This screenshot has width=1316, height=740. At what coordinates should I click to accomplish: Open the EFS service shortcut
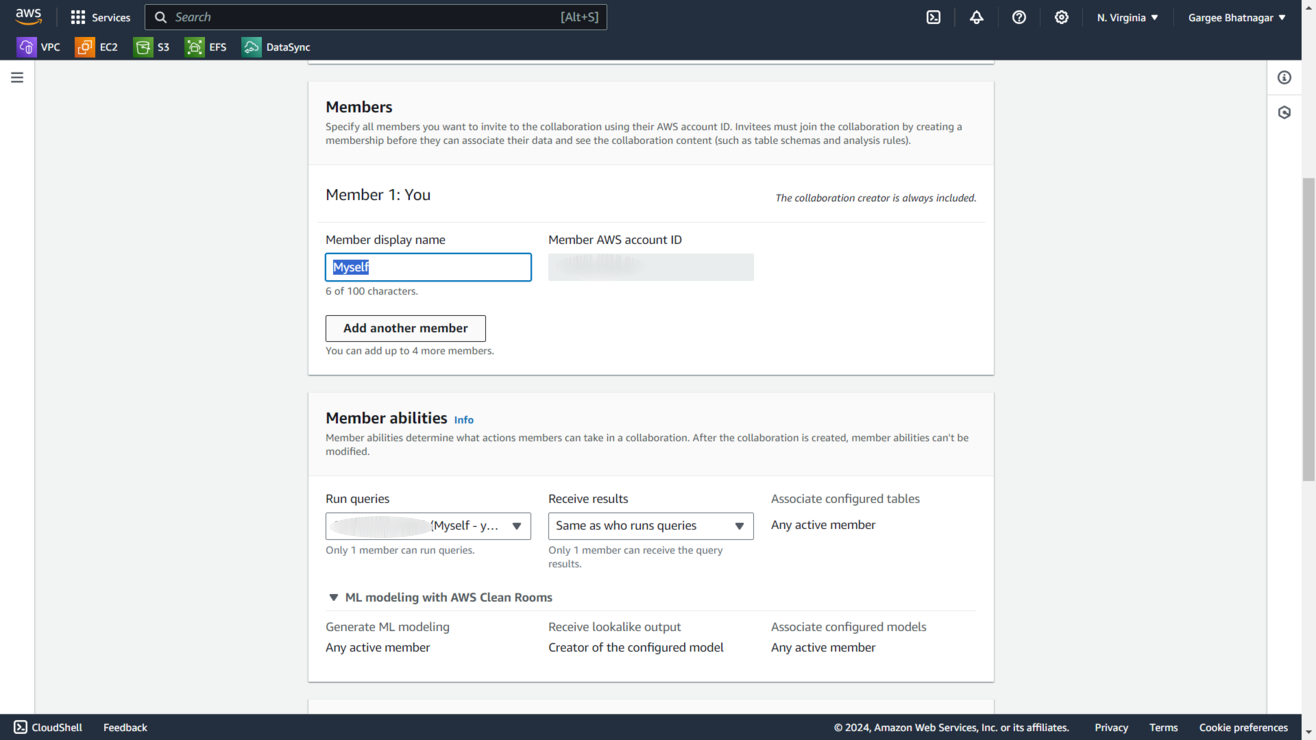click(x=206, y=47)
